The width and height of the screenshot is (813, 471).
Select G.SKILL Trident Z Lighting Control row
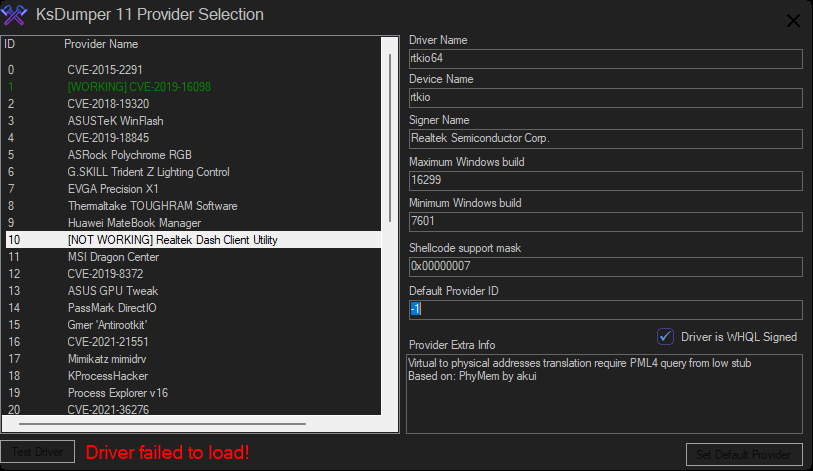(x=193, y=172)
